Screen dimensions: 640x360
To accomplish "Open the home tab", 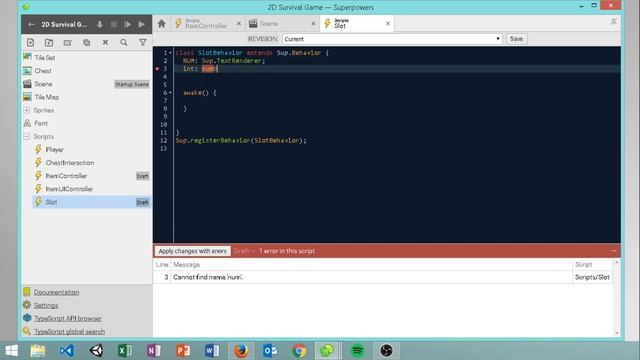I will 162,24.
